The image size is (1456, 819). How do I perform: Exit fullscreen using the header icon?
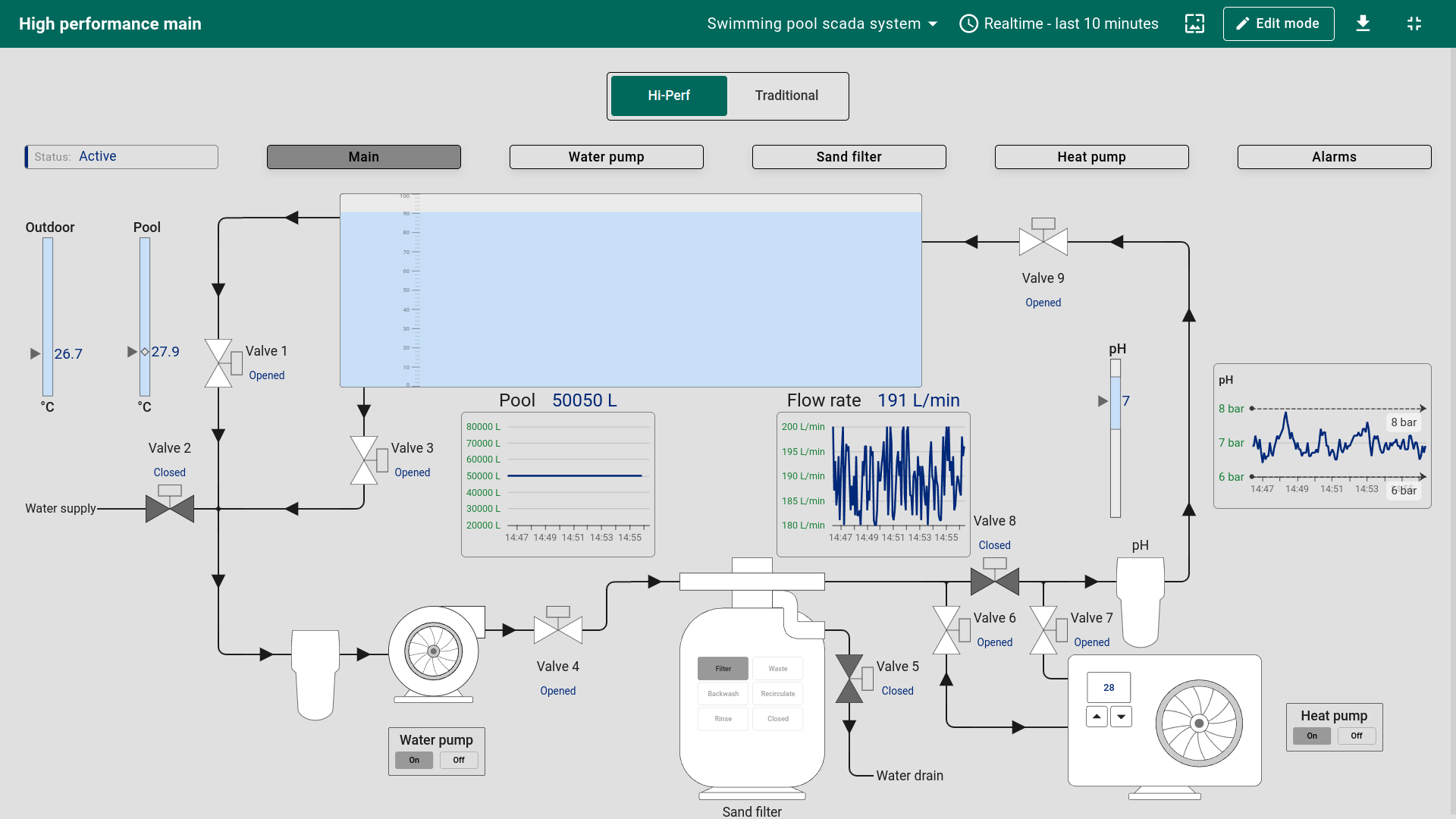point(1414,24)
